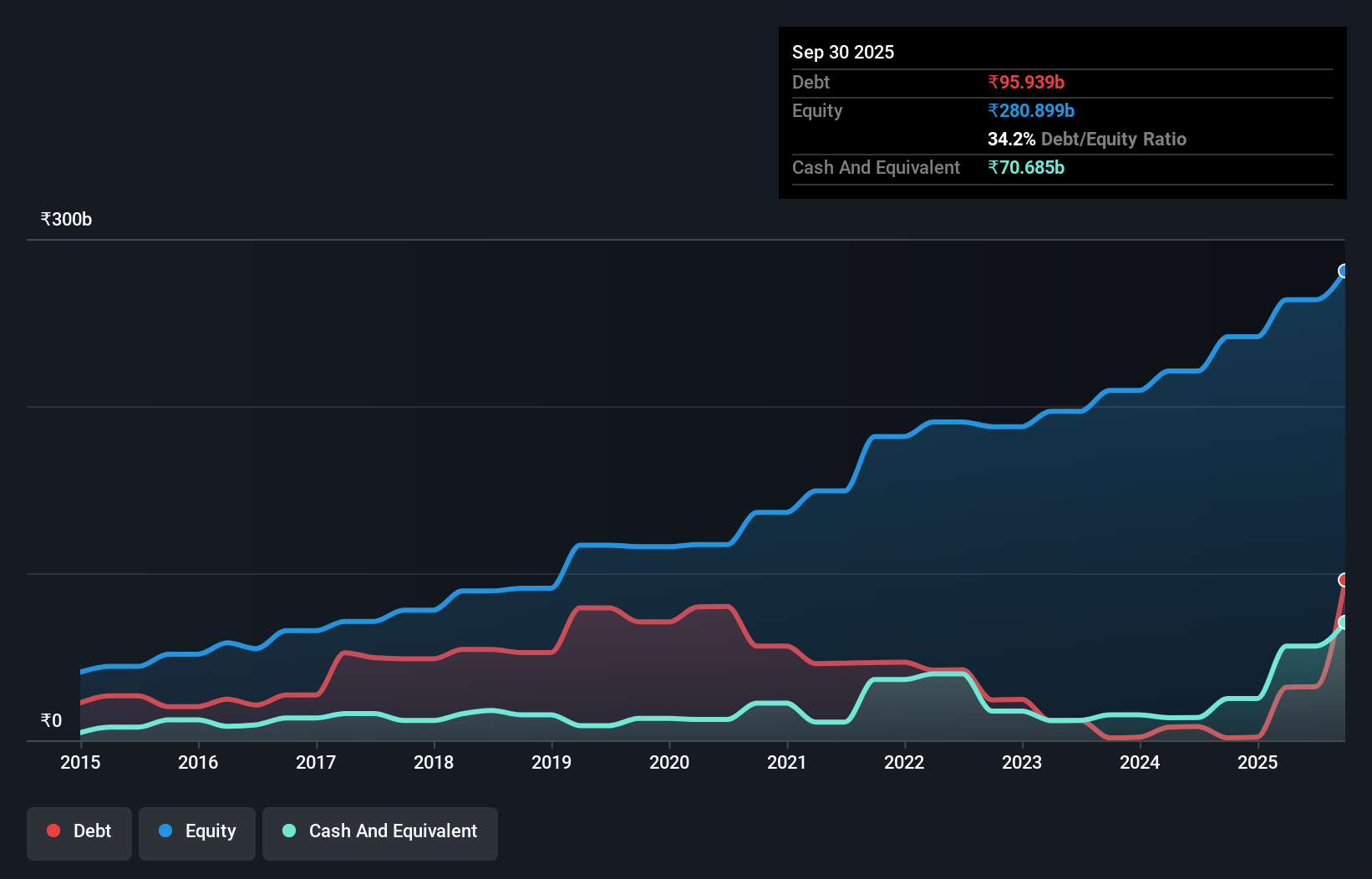Click the ₹280.899b Equity value in tooltip

1032,110
